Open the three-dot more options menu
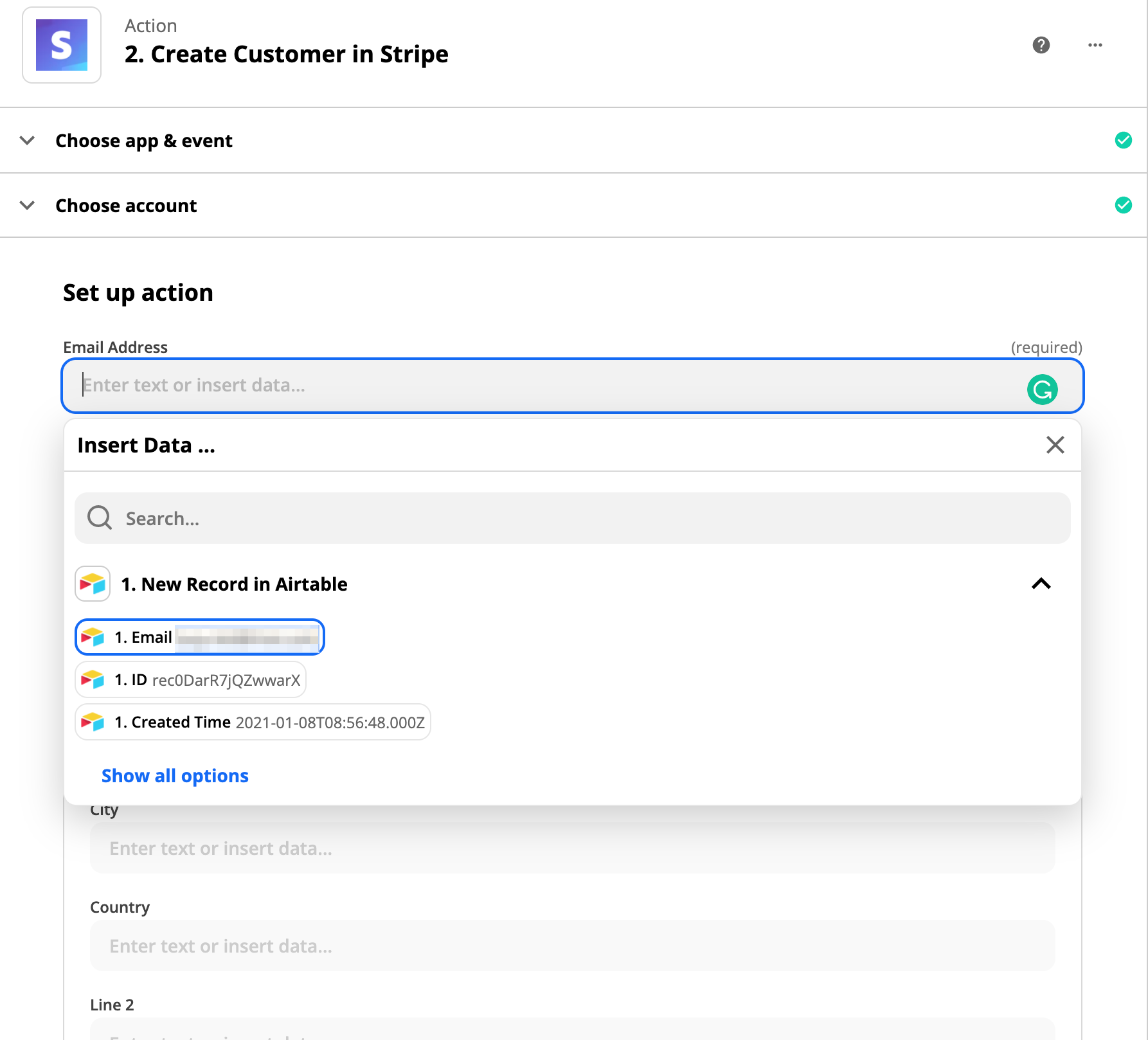The image size is (1148, 1040). [x=1095, y=45]
